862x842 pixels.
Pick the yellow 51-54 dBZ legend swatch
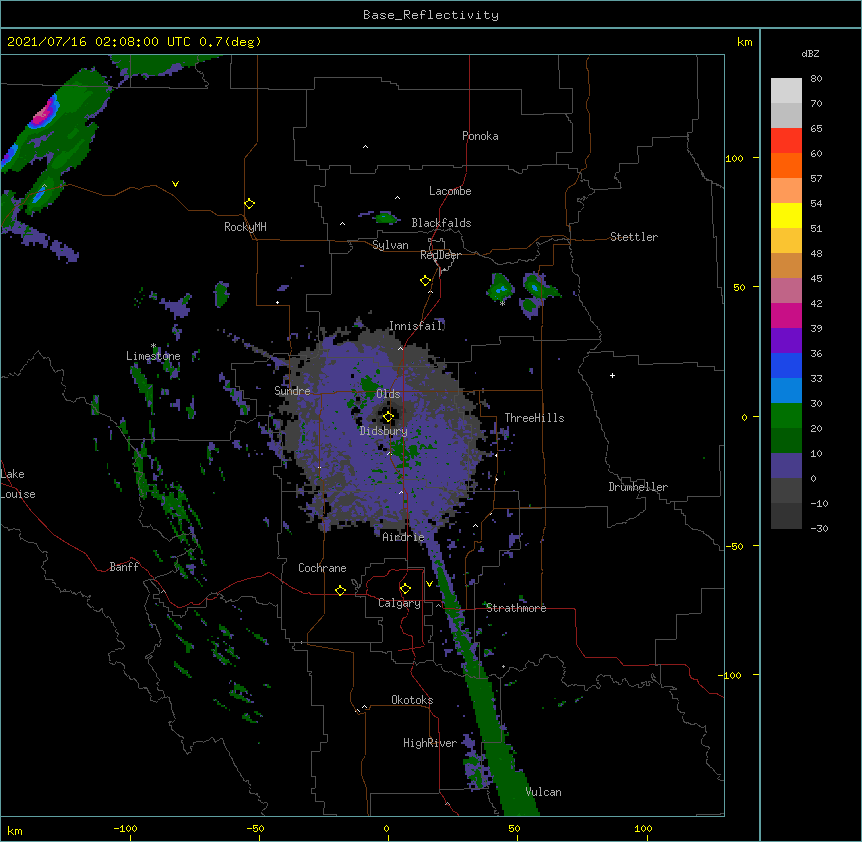(x=786, y=215)
